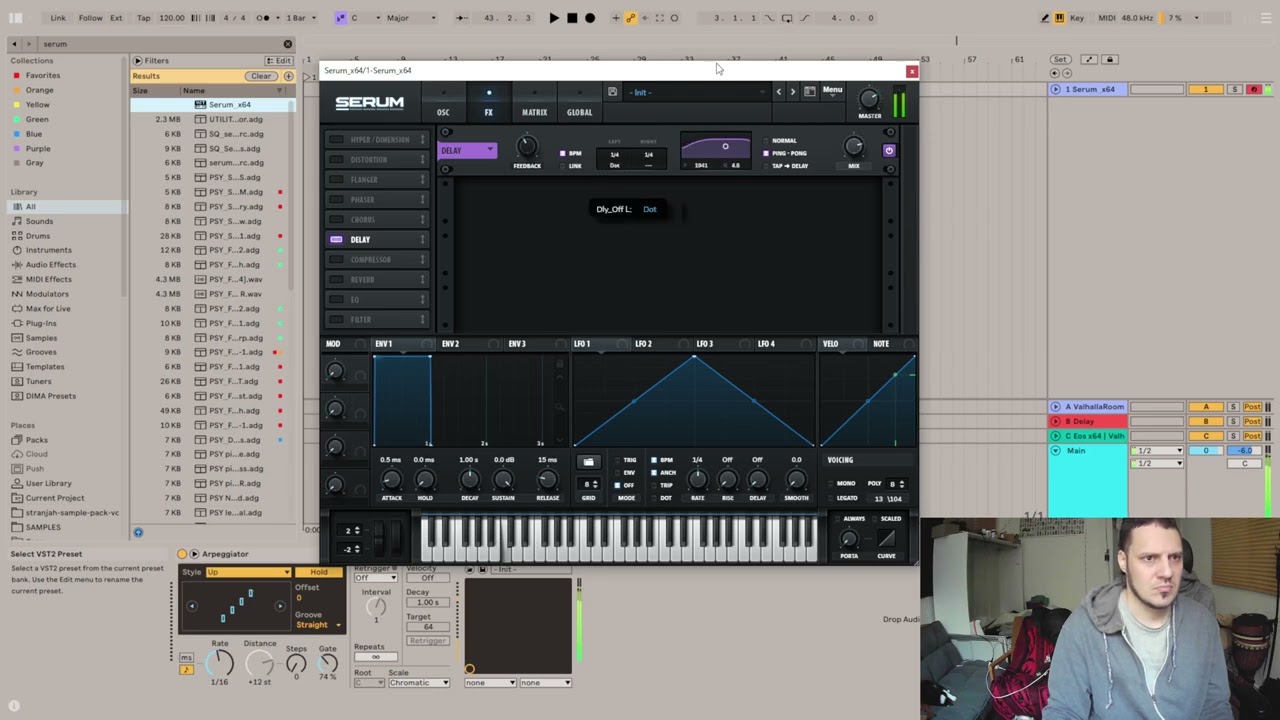Select the Note tab
The height and width of the screenshot is (720, 1280).
pos(881,344)
